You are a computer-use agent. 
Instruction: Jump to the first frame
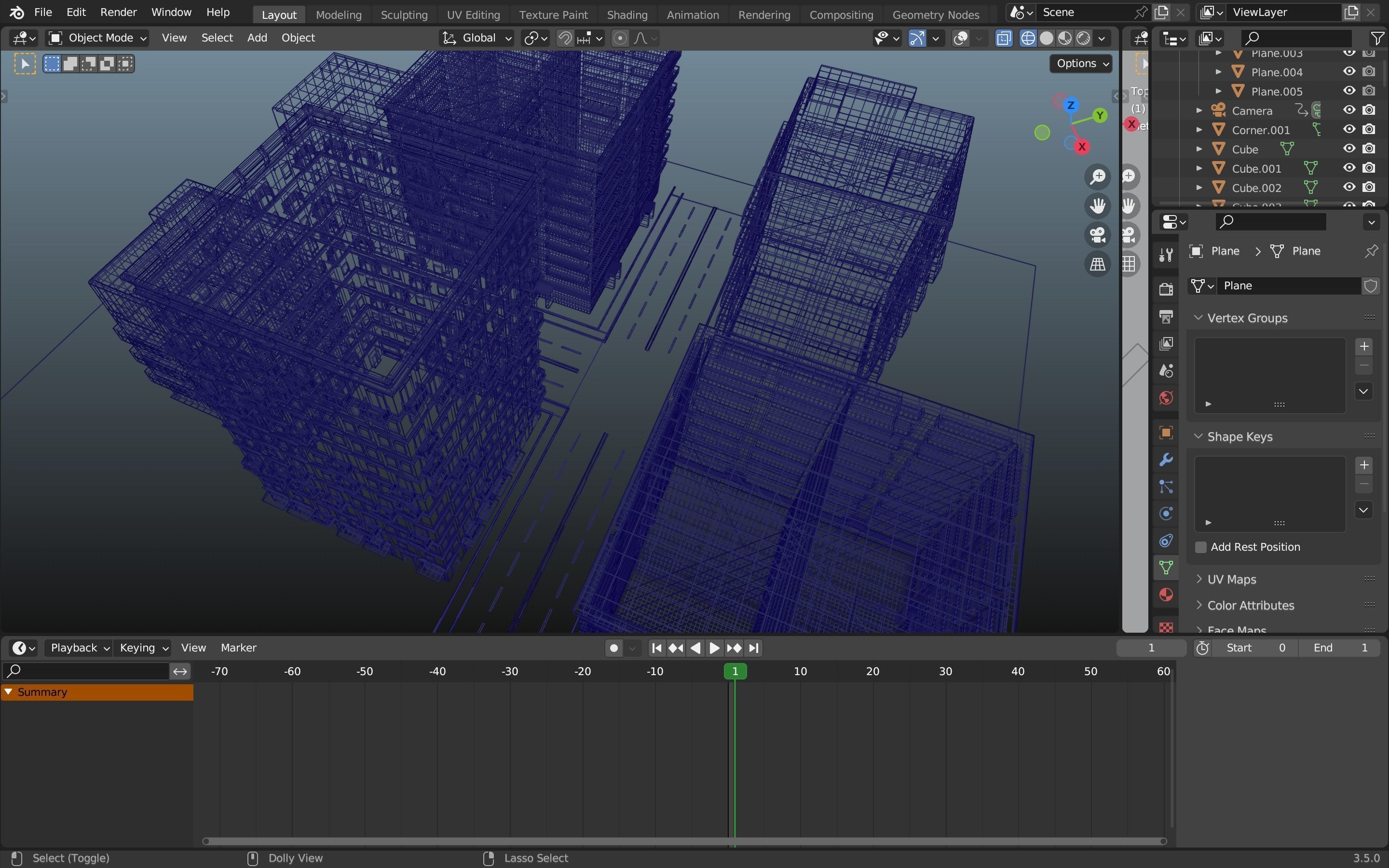tap(656, 648)
